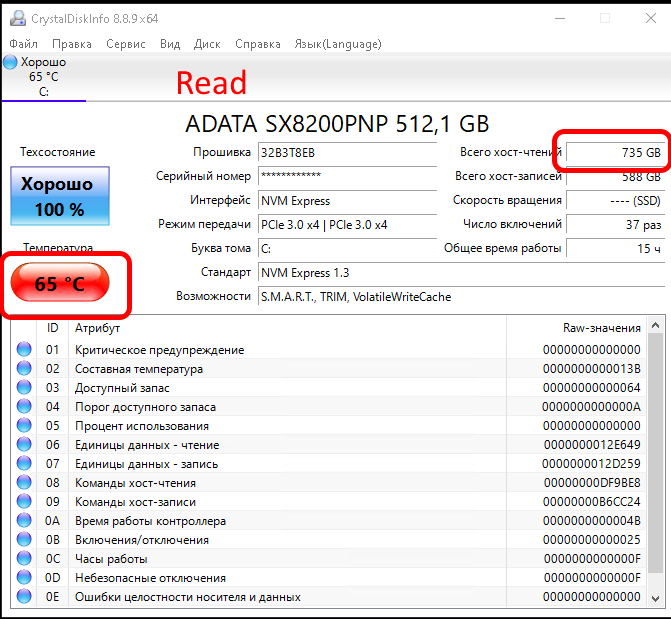Click the ---- (SSD) rotation speed value

pos(615,200)
